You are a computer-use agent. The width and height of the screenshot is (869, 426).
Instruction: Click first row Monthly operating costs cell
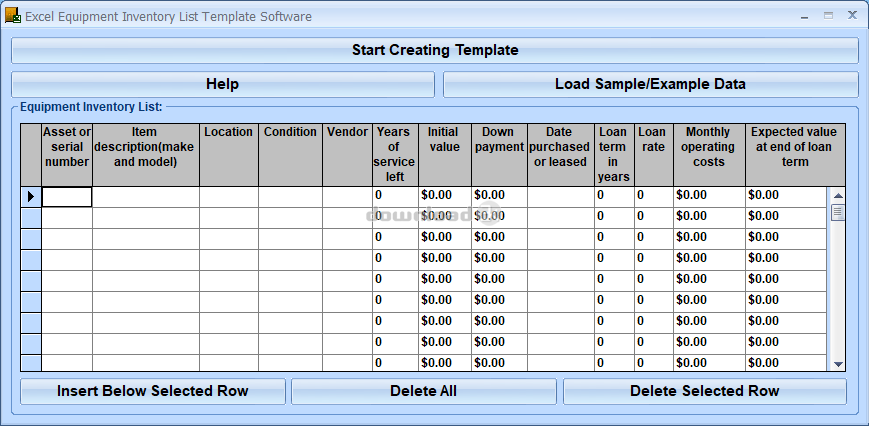709,197
